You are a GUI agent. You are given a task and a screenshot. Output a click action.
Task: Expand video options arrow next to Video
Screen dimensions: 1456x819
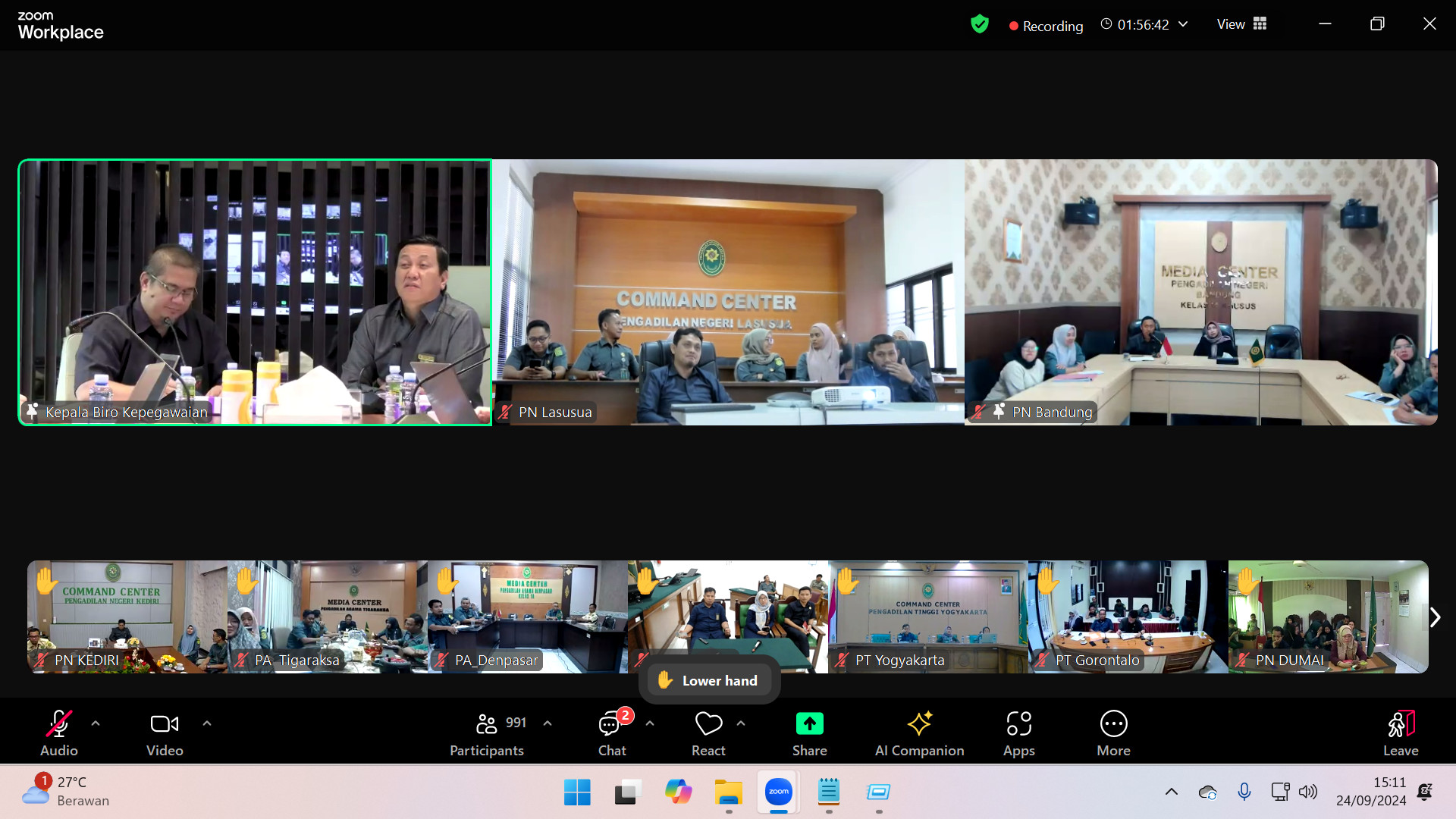207,723
